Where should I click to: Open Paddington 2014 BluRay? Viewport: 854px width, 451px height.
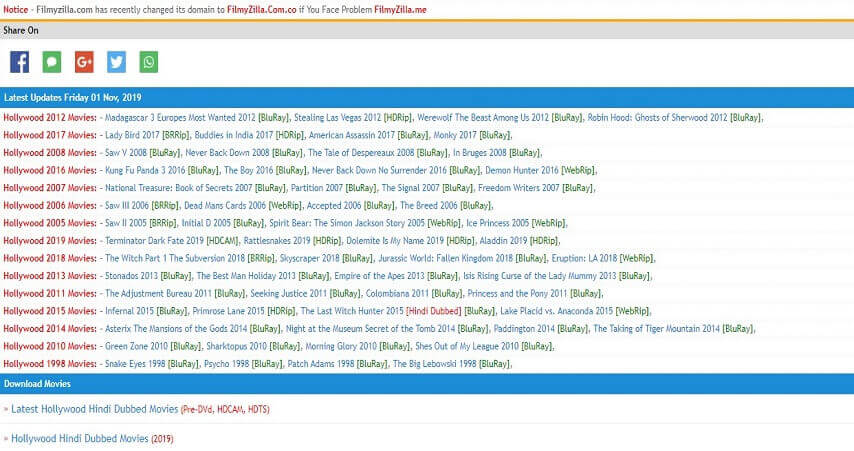[x=541, y=329]
